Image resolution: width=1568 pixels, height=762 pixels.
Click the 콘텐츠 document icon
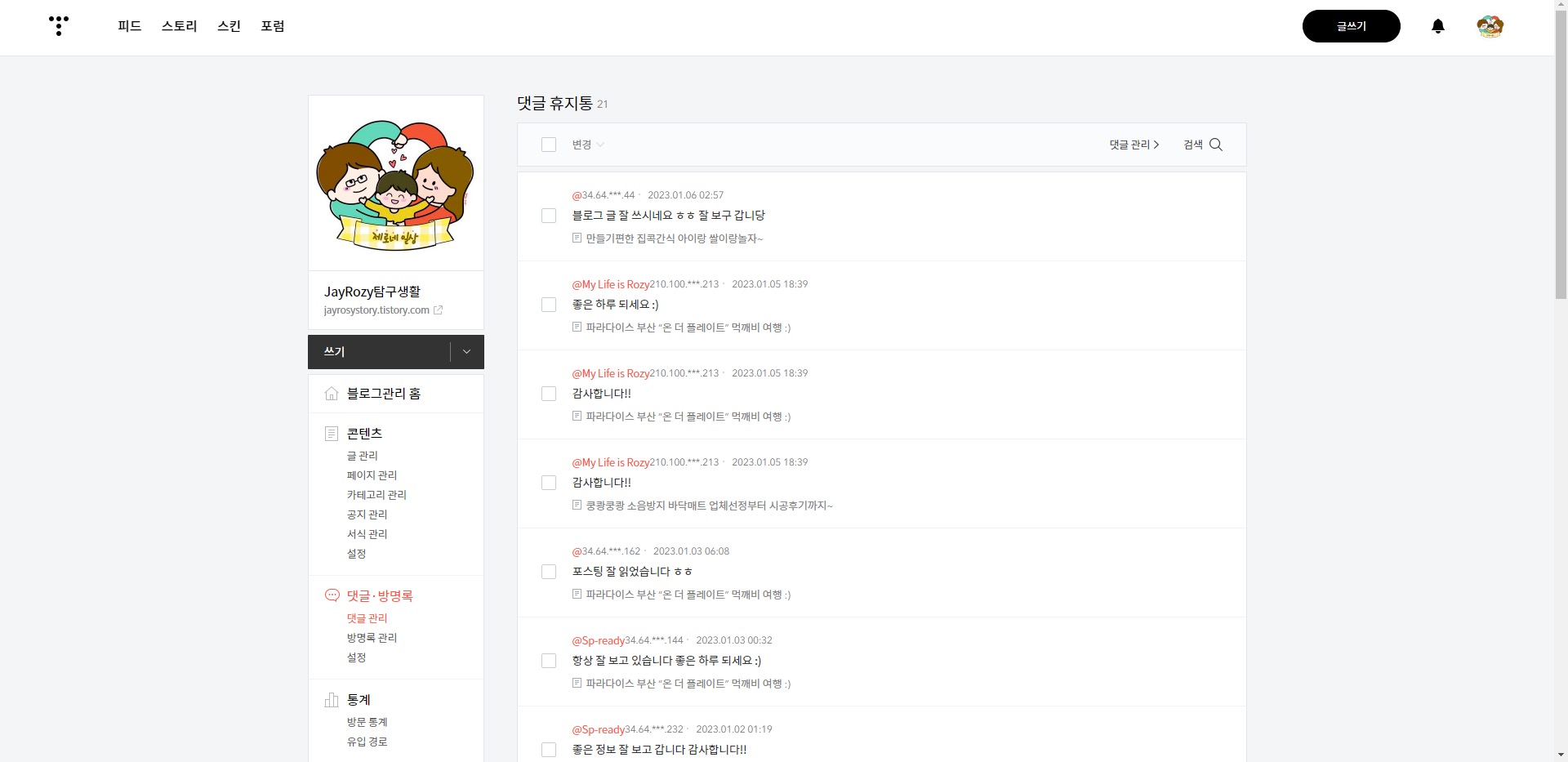pos(332,434)
